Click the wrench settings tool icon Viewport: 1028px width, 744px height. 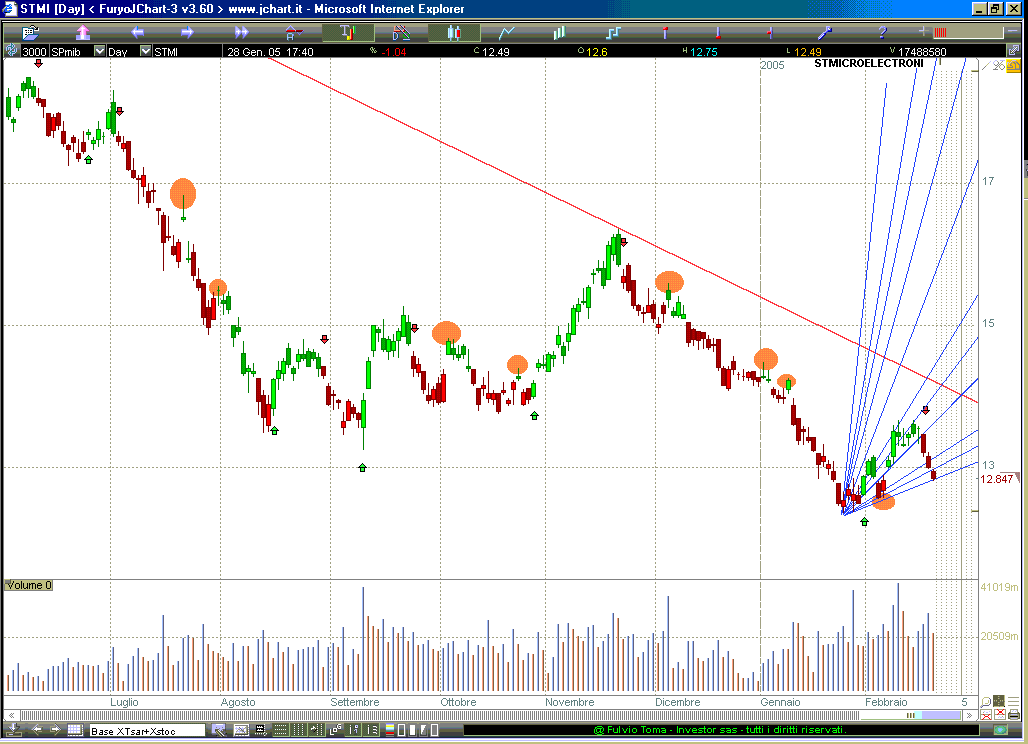pyautogui.click(x=826, y=32)
